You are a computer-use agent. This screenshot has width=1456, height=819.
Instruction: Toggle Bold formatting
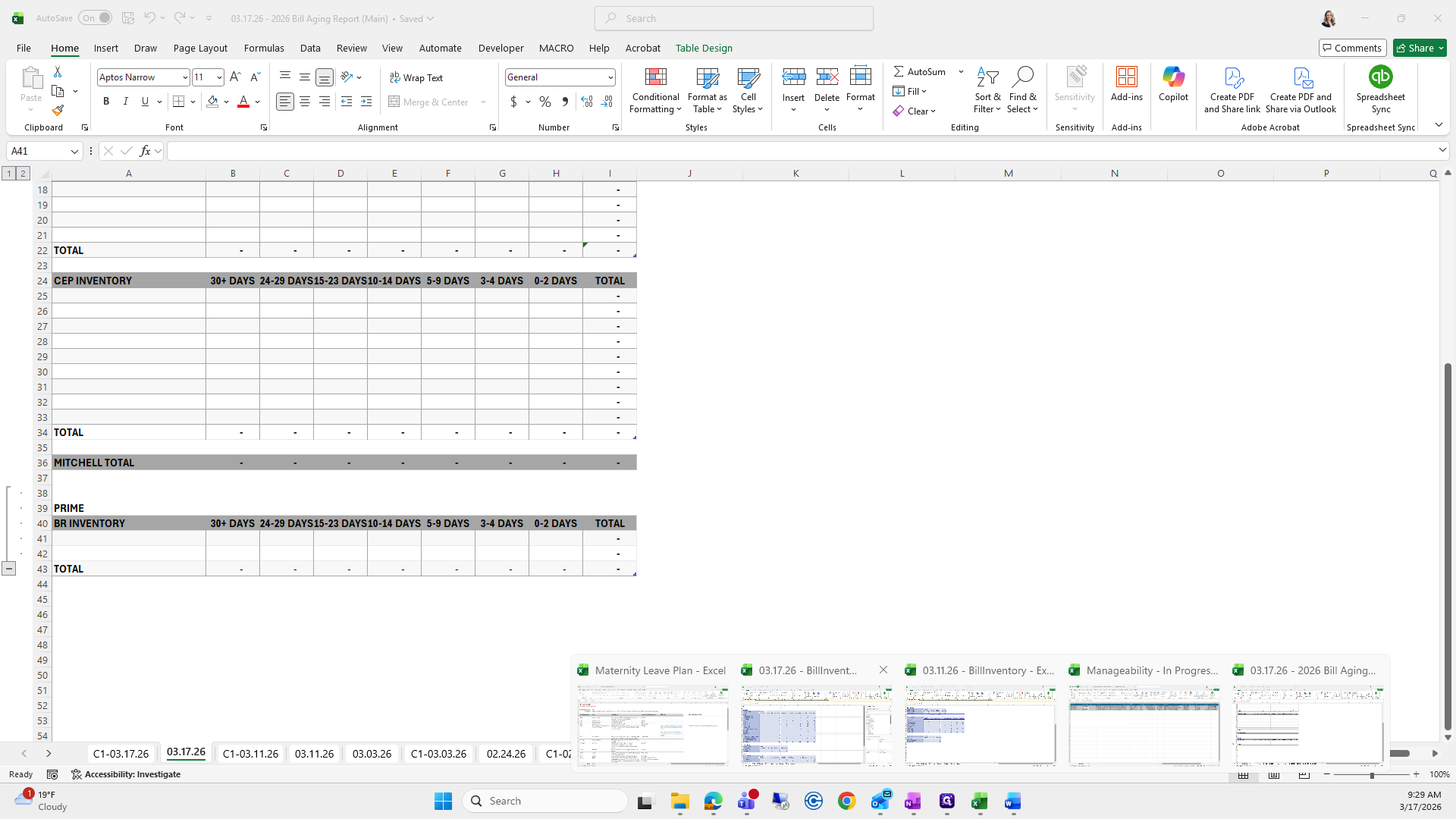click(x=106, y=102)
